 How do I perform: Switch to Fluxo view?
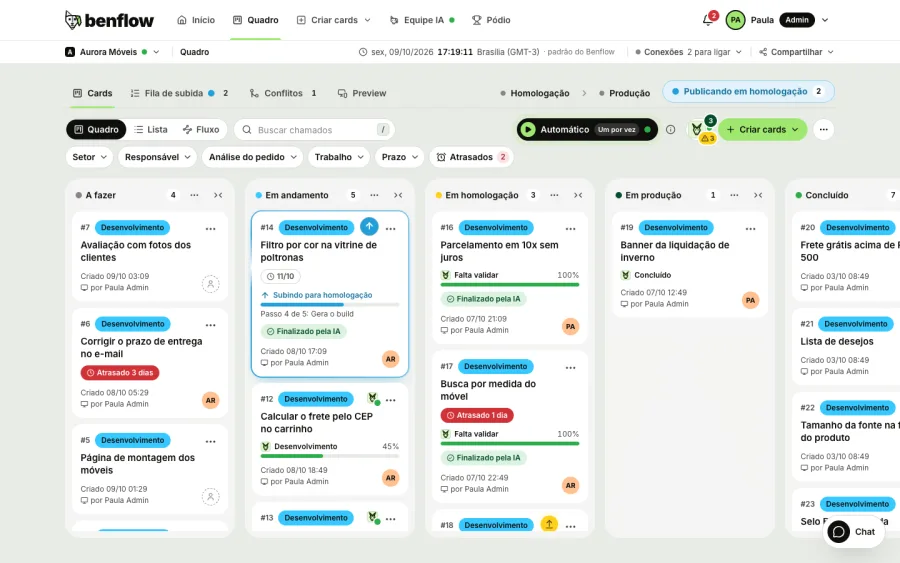[201, 130]
